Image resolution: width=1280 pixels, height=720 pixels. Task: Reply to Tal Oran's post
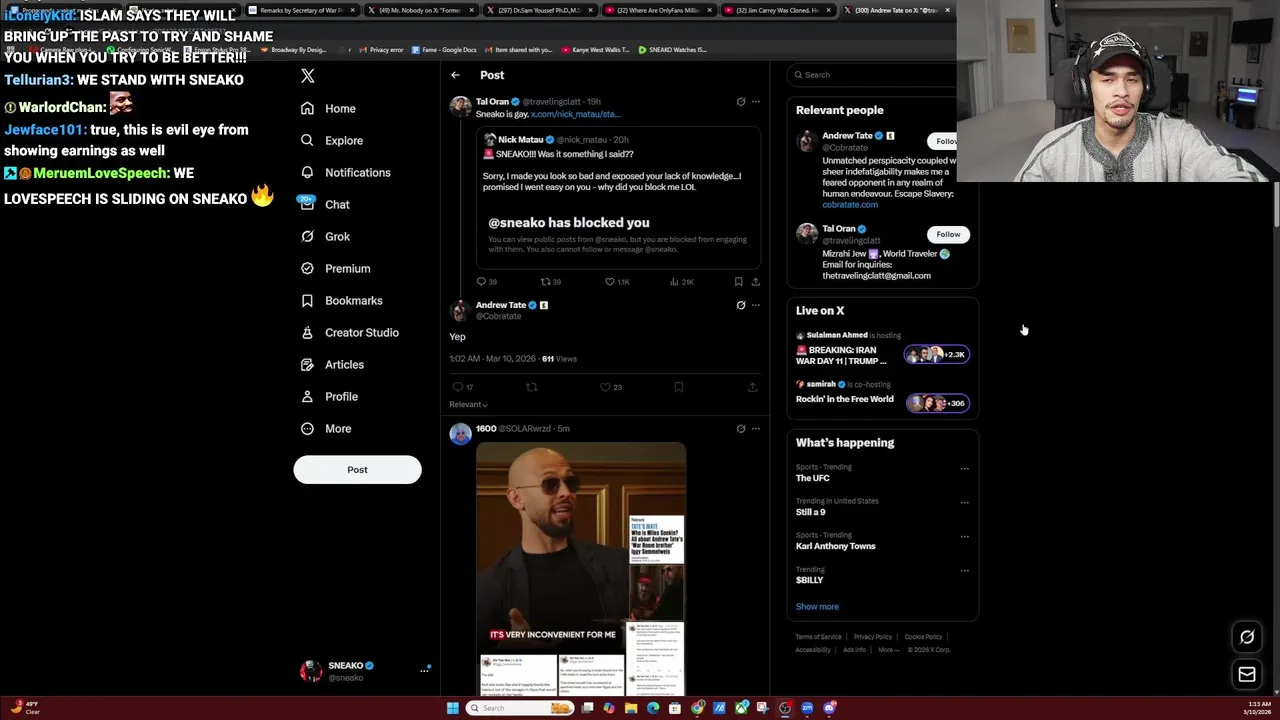(x=486, y=282)
